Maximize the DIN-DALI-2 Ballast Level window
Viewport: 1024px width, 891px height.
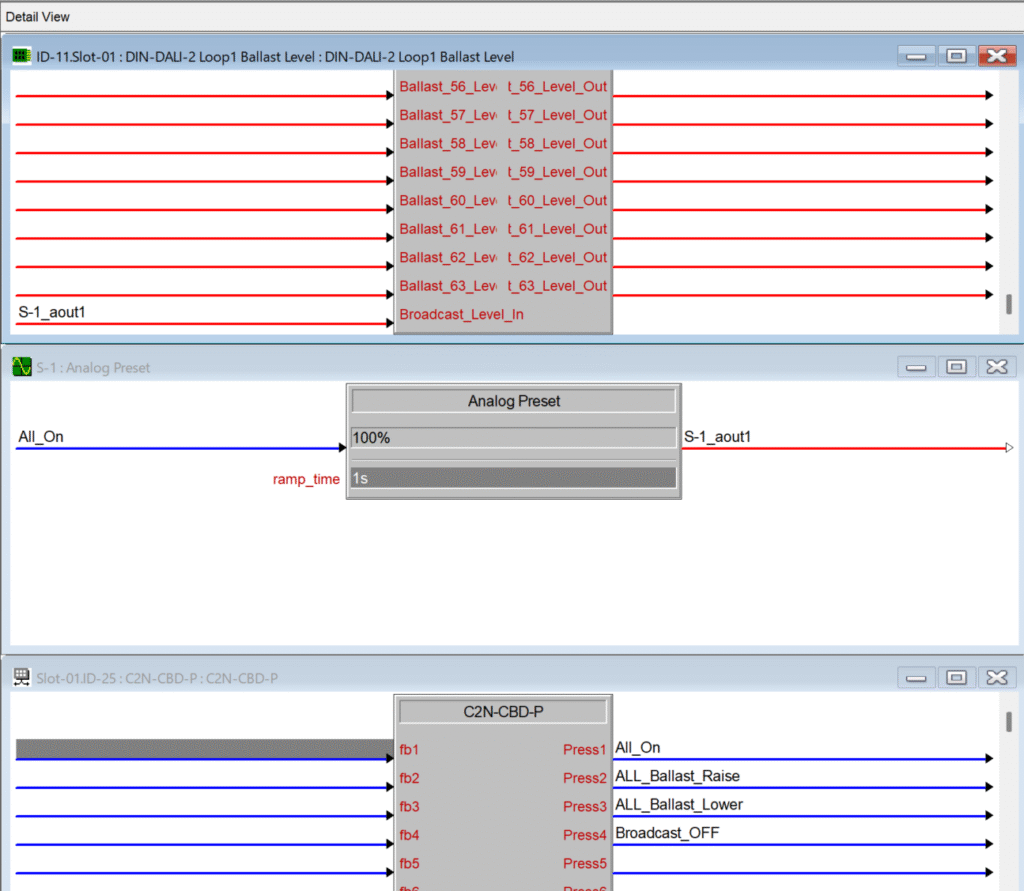tap(955, 57)
